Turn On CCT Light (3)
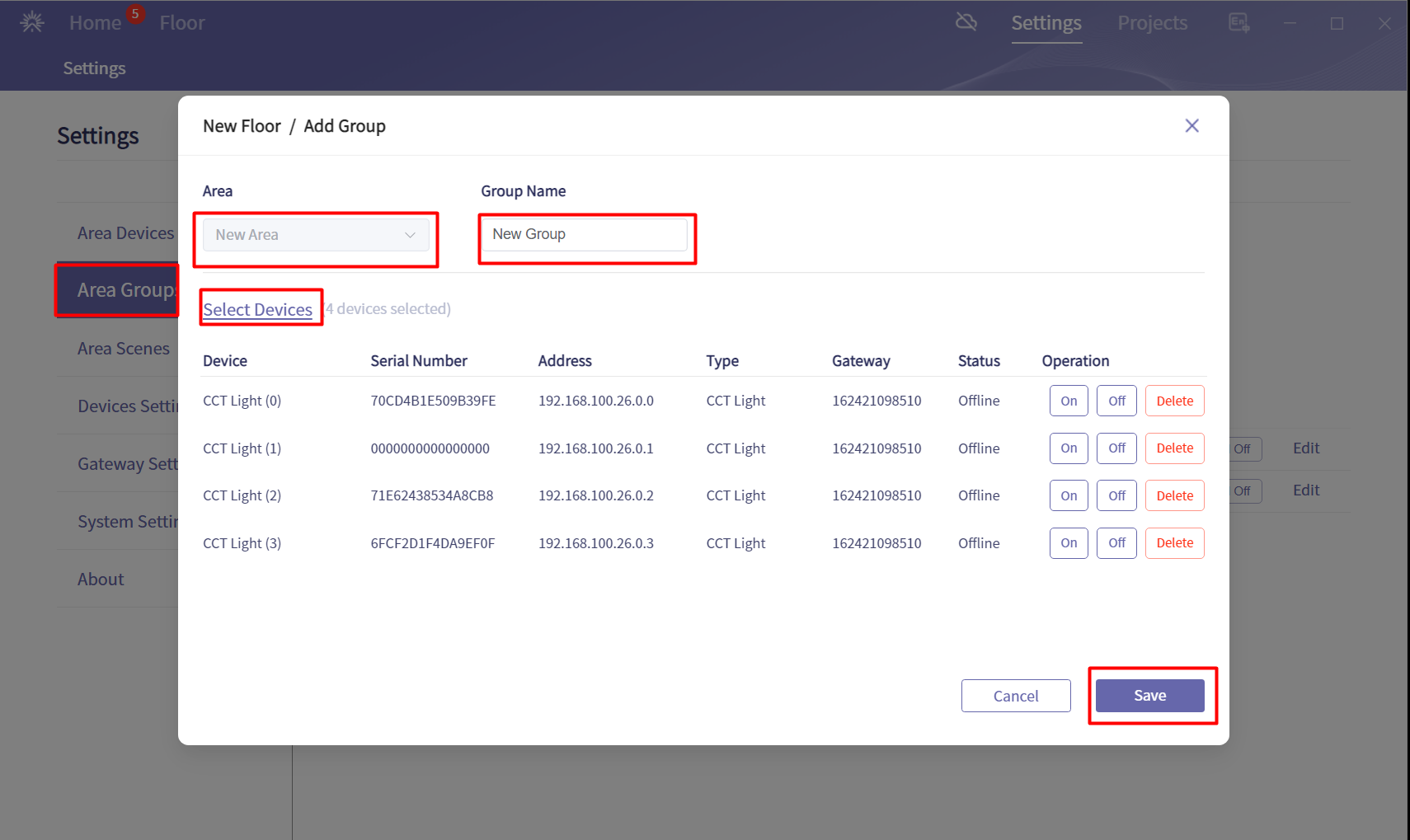This screenshot has width=1410, height=840. [x=1069, y=543]
